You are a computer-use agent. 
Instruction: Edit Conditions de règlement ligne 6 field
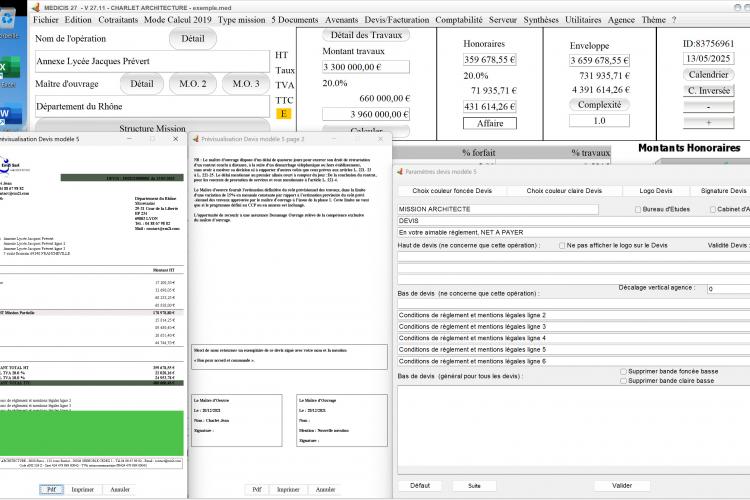pyautogui.click(x=574, y=361)
